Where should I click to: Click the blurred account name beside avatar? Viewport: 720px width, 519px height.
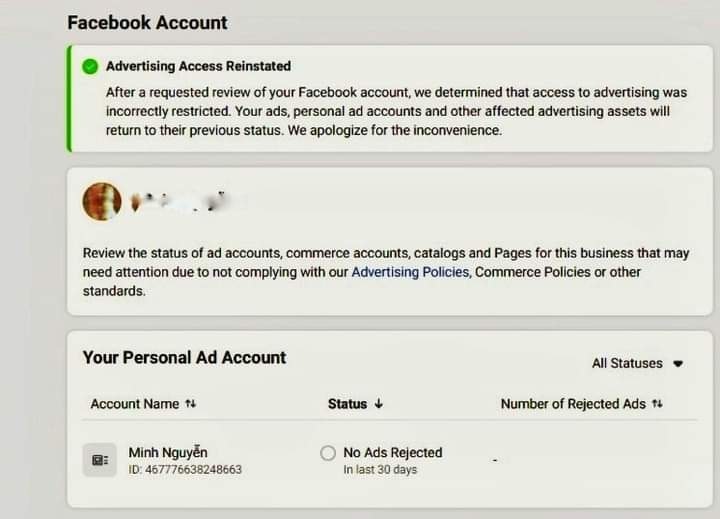pos(179,201)
